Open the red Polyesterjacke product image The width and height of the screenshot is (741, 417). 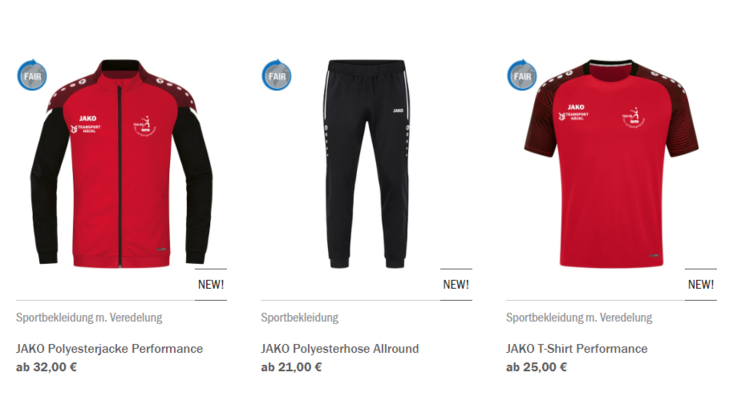tap(121, 163)
